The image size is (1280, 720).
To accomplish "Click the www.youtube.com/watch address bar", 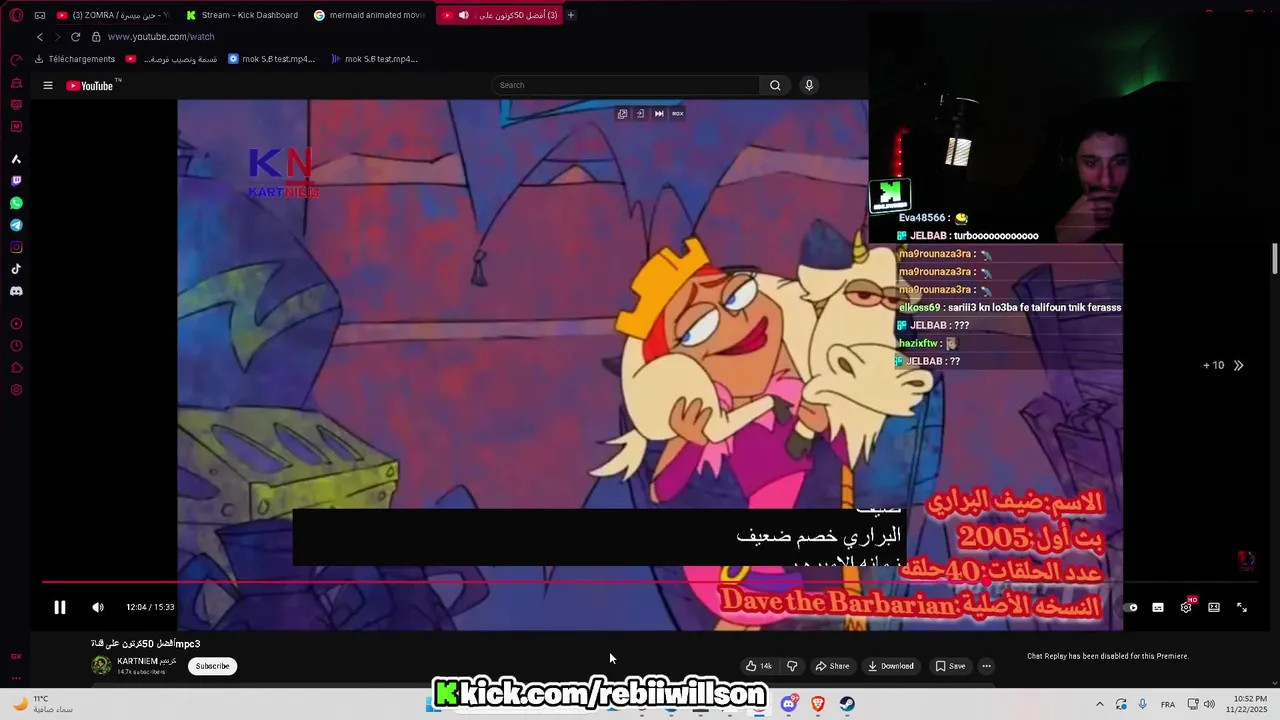I will pos(161,37).
